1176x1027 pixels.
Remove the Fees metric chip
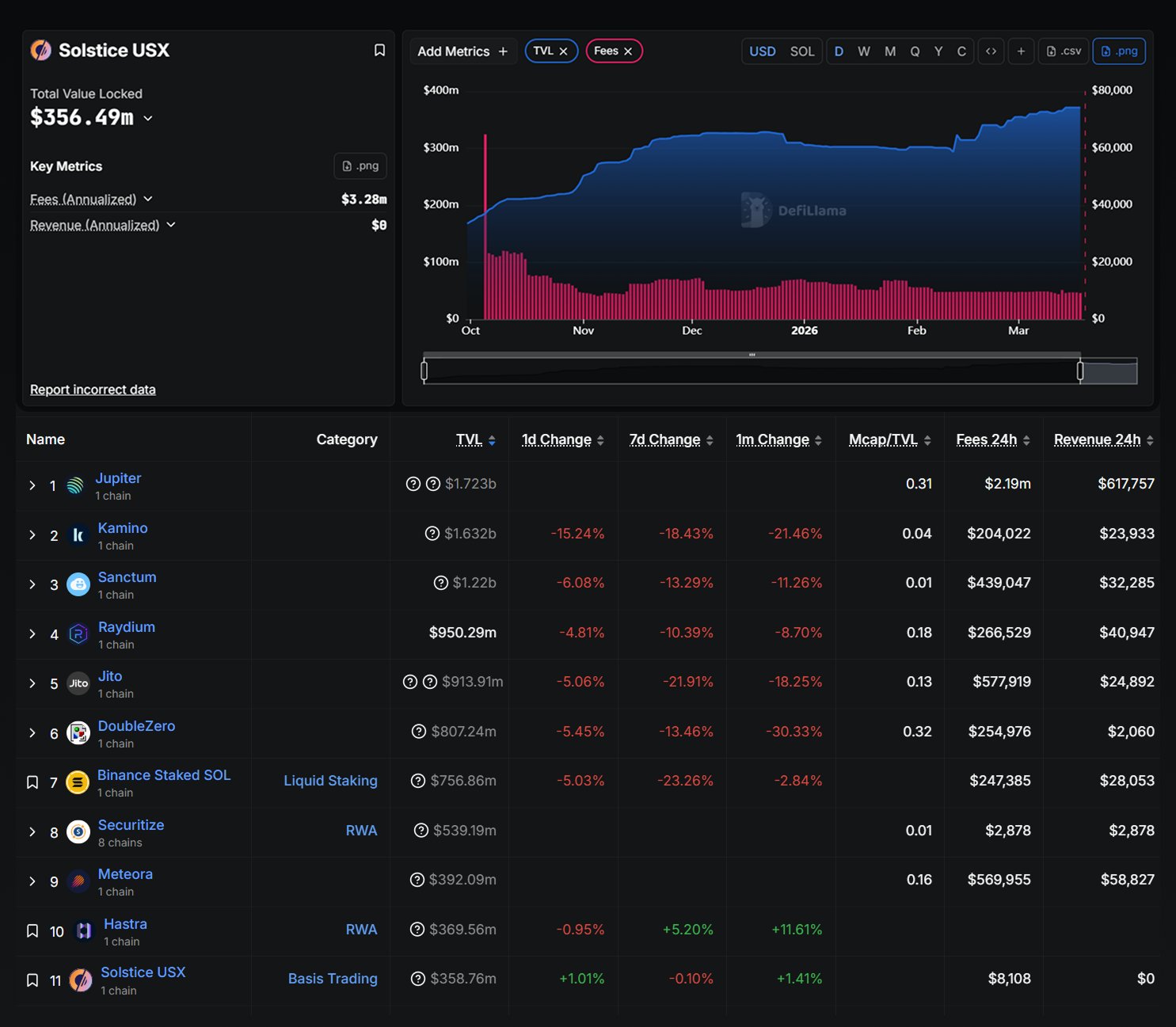pyautogui.click(x=628, y=51)
